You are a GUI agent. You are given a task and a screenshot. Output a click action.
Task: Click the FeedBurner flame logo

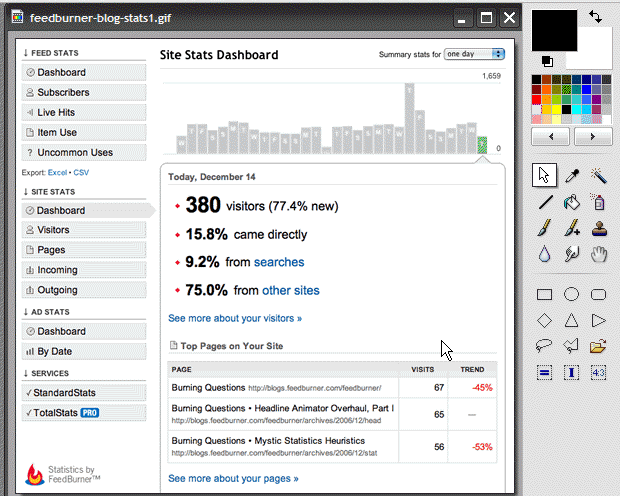point(34,474)
